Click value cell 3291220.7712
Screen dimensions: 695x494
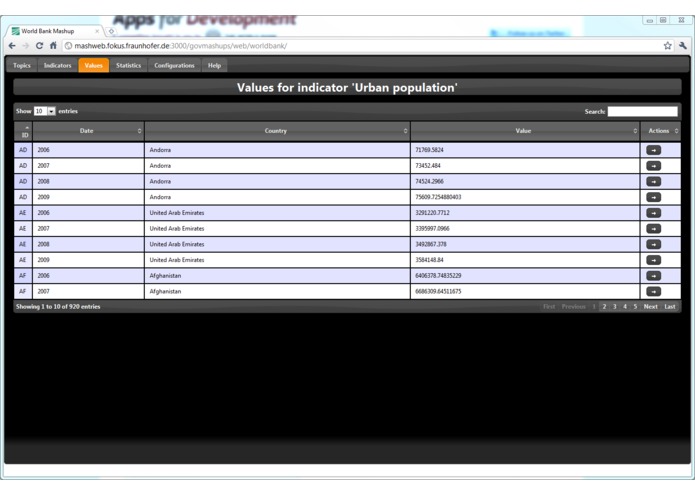point(525,213)
